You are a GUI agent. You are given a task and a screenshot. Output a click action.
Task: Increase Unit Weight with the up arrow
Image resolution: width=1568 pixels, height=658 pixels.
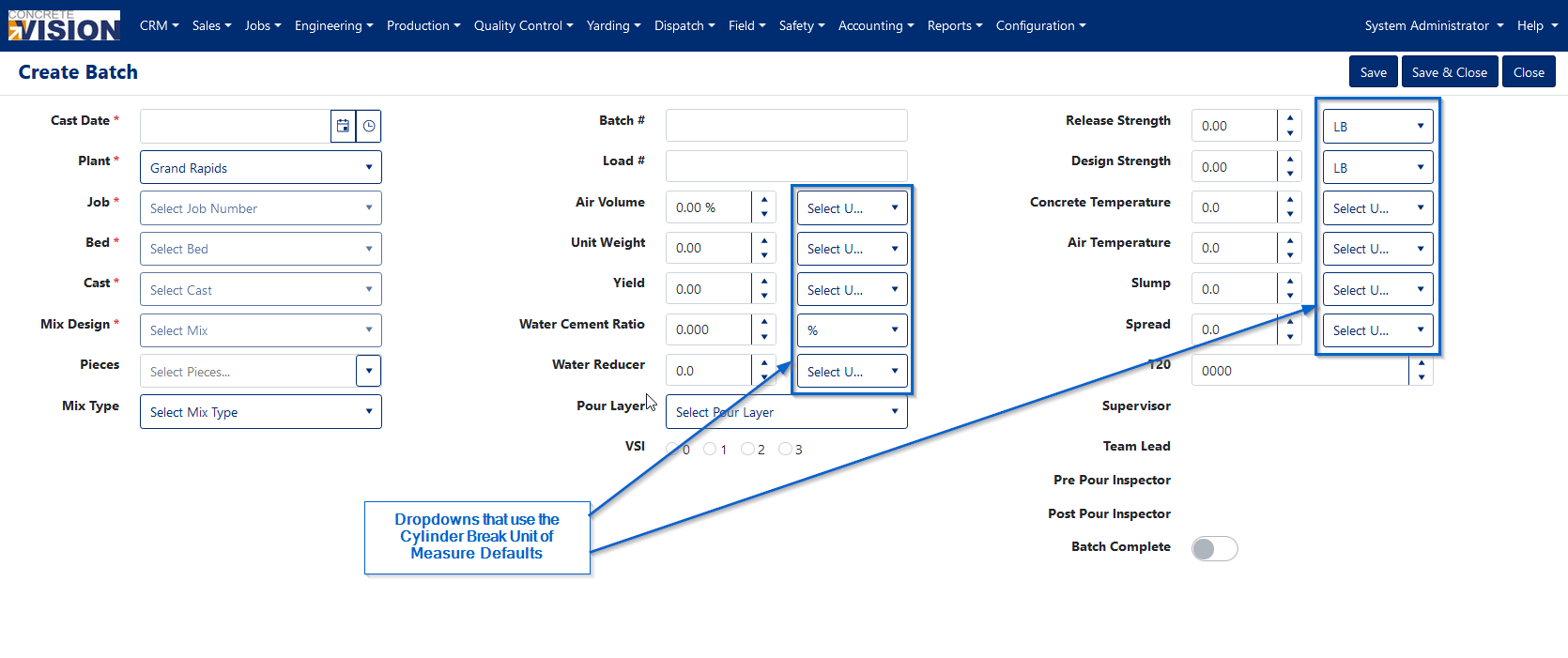(x=764, y=240)
